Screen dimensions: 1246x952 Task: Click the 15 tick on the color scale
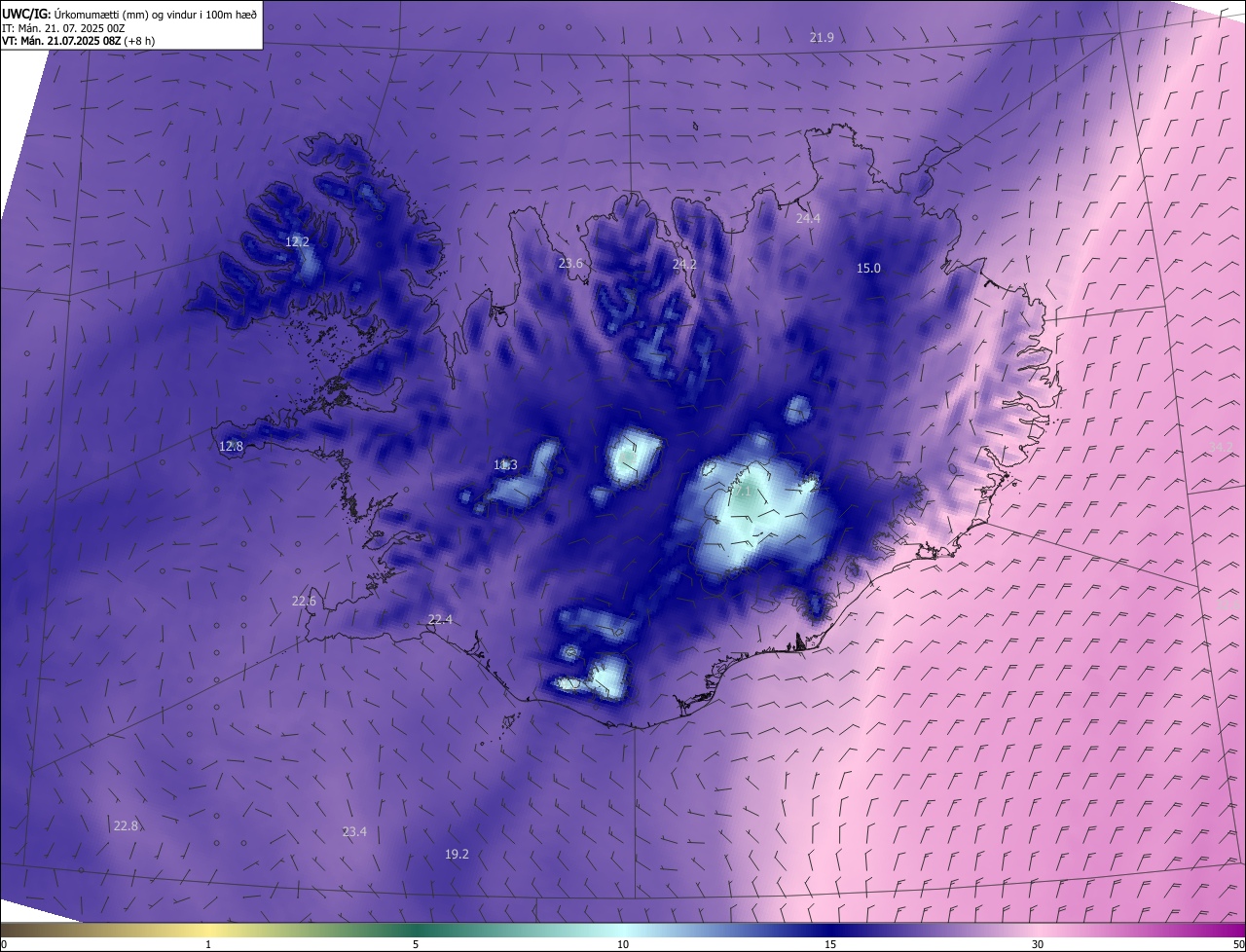[830, 944]
